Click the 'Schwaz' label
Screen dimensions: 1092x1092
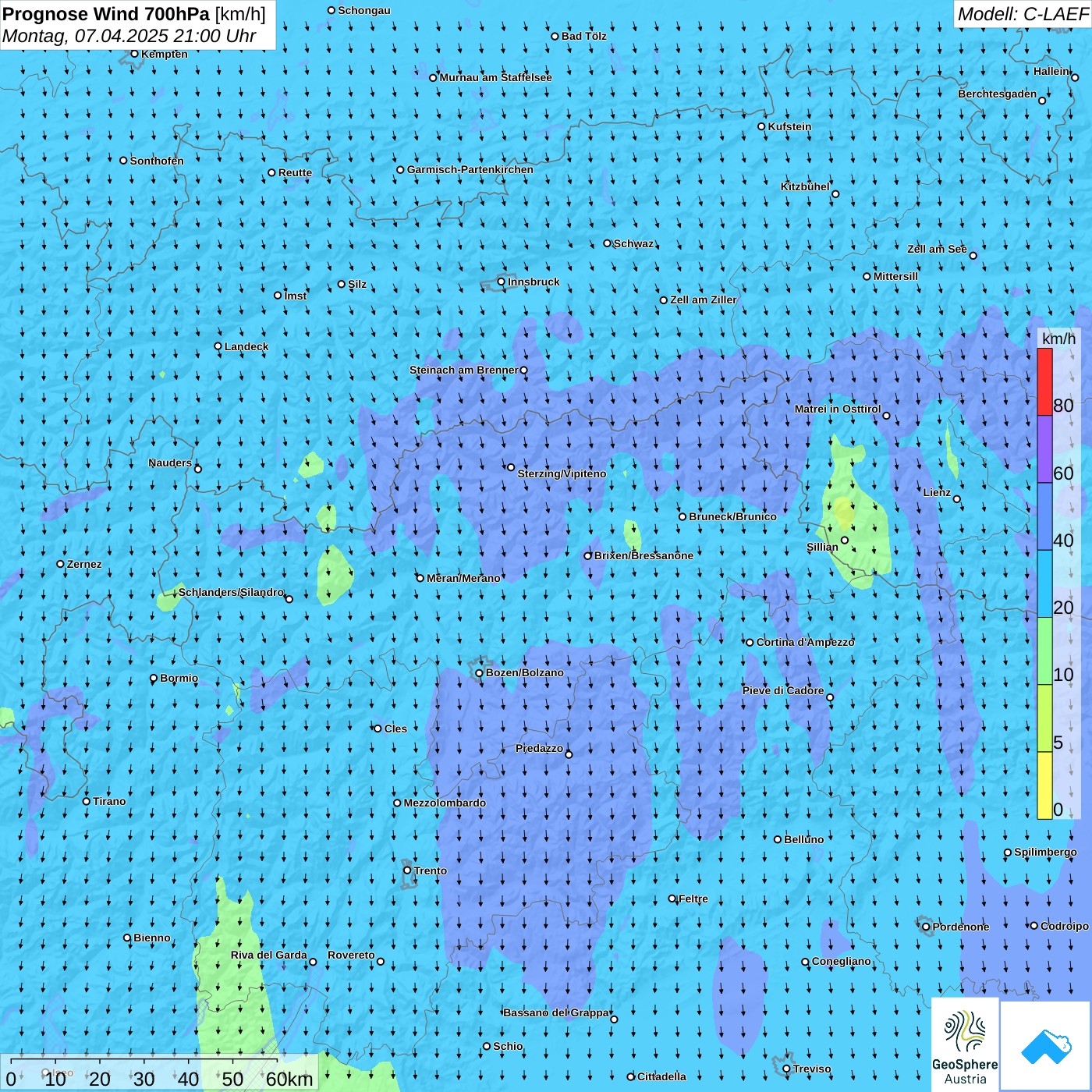633,243
